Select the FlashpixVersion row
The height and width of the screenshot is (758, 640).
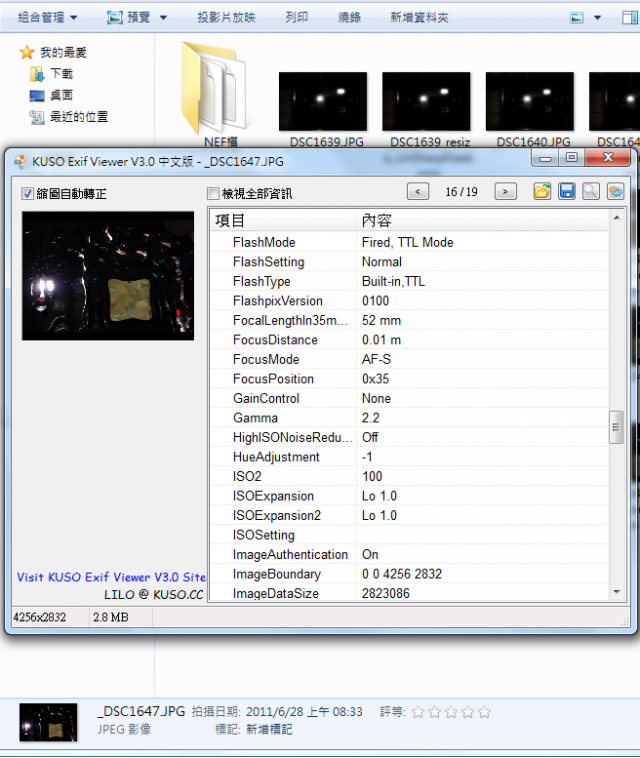pyautogui.click(x=409, y=301)
